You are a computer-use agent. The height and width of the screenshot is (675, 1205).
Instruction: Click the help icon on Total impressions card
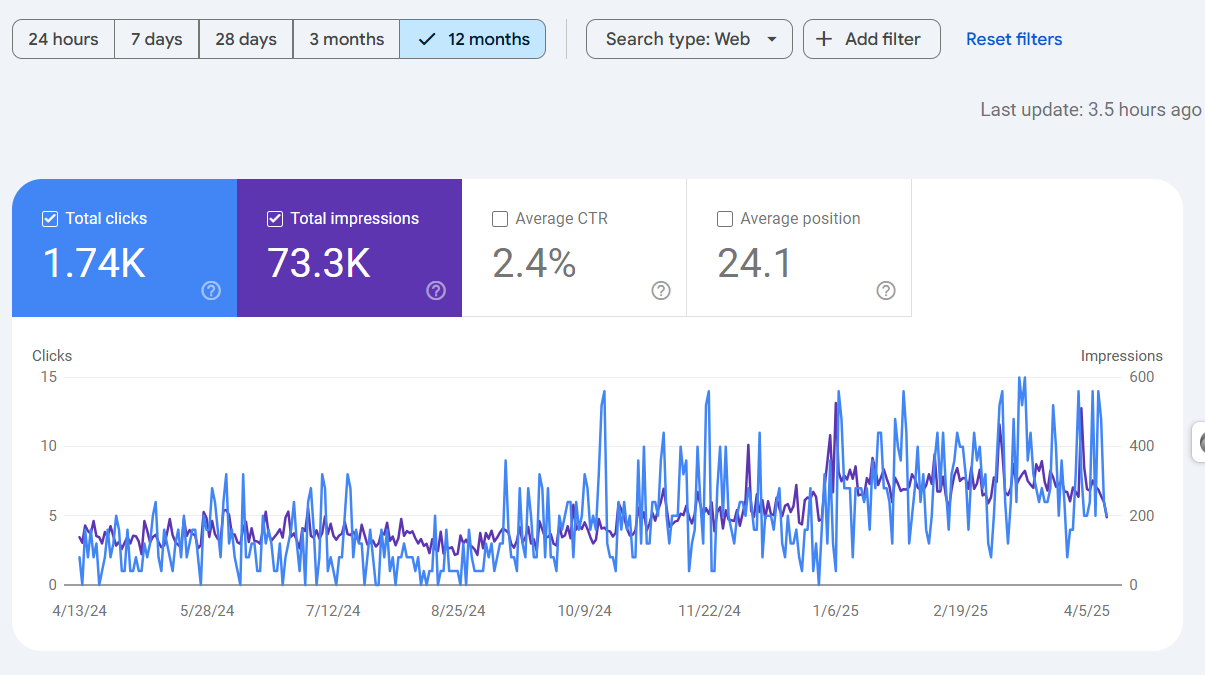tap(436, 291)
